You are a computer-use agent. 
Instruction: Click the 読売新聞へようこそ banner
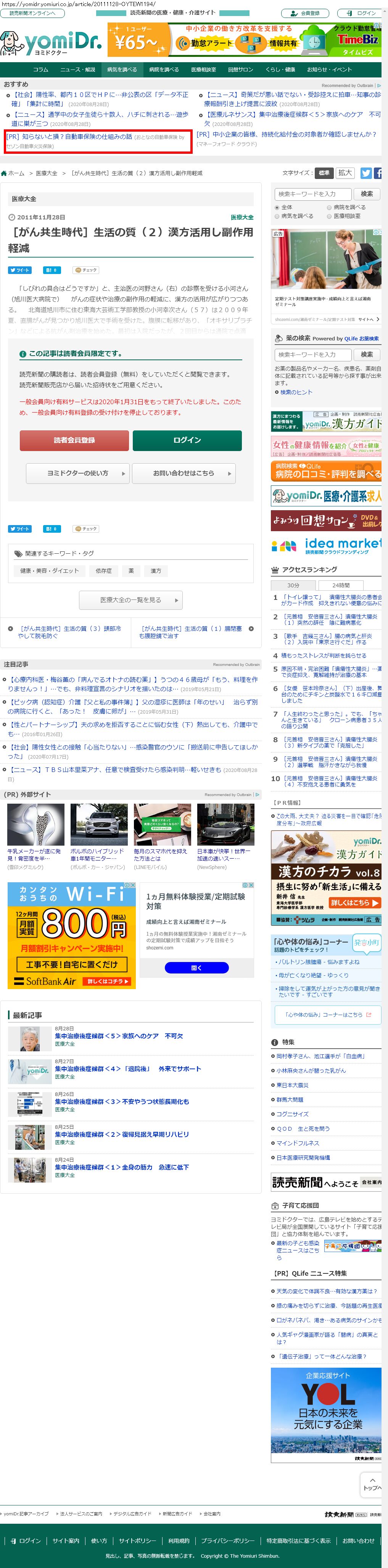coord(326,1182)
